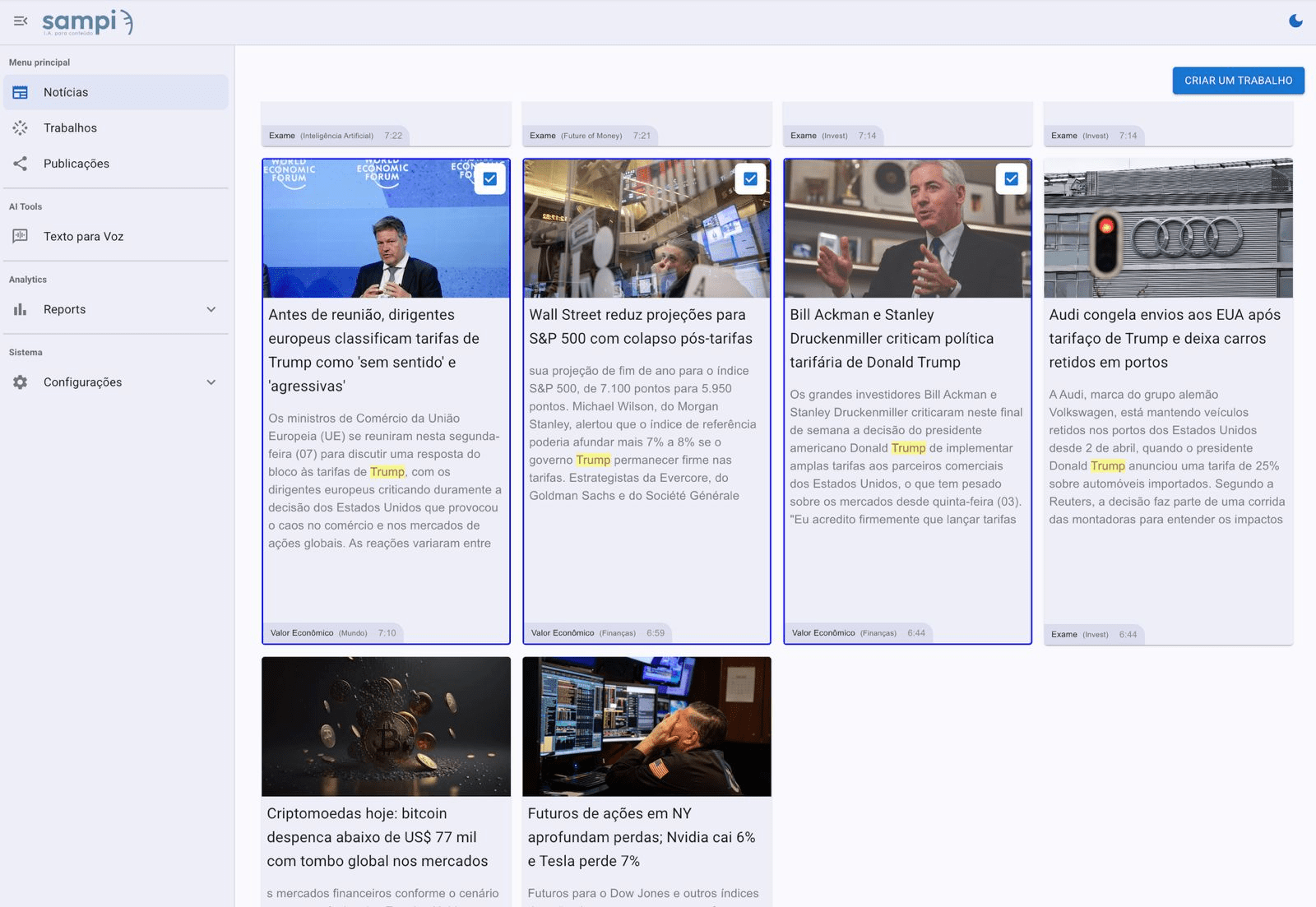The image size is (1316, 907).
Task: Toggle dark mode with the moon icon
Action: (x=1295, y=21)
